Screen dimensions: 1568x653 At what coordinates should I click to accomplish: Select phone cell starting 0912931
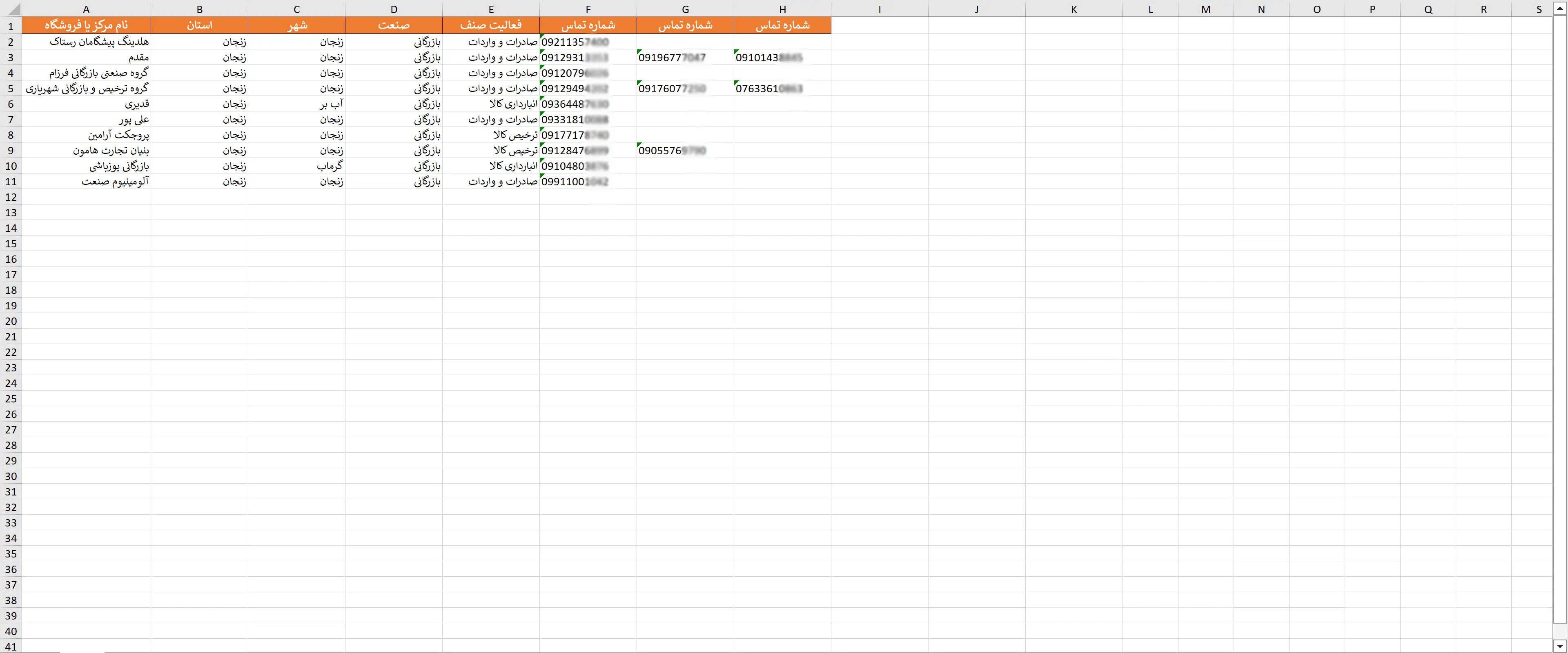[x=588, y=57]
